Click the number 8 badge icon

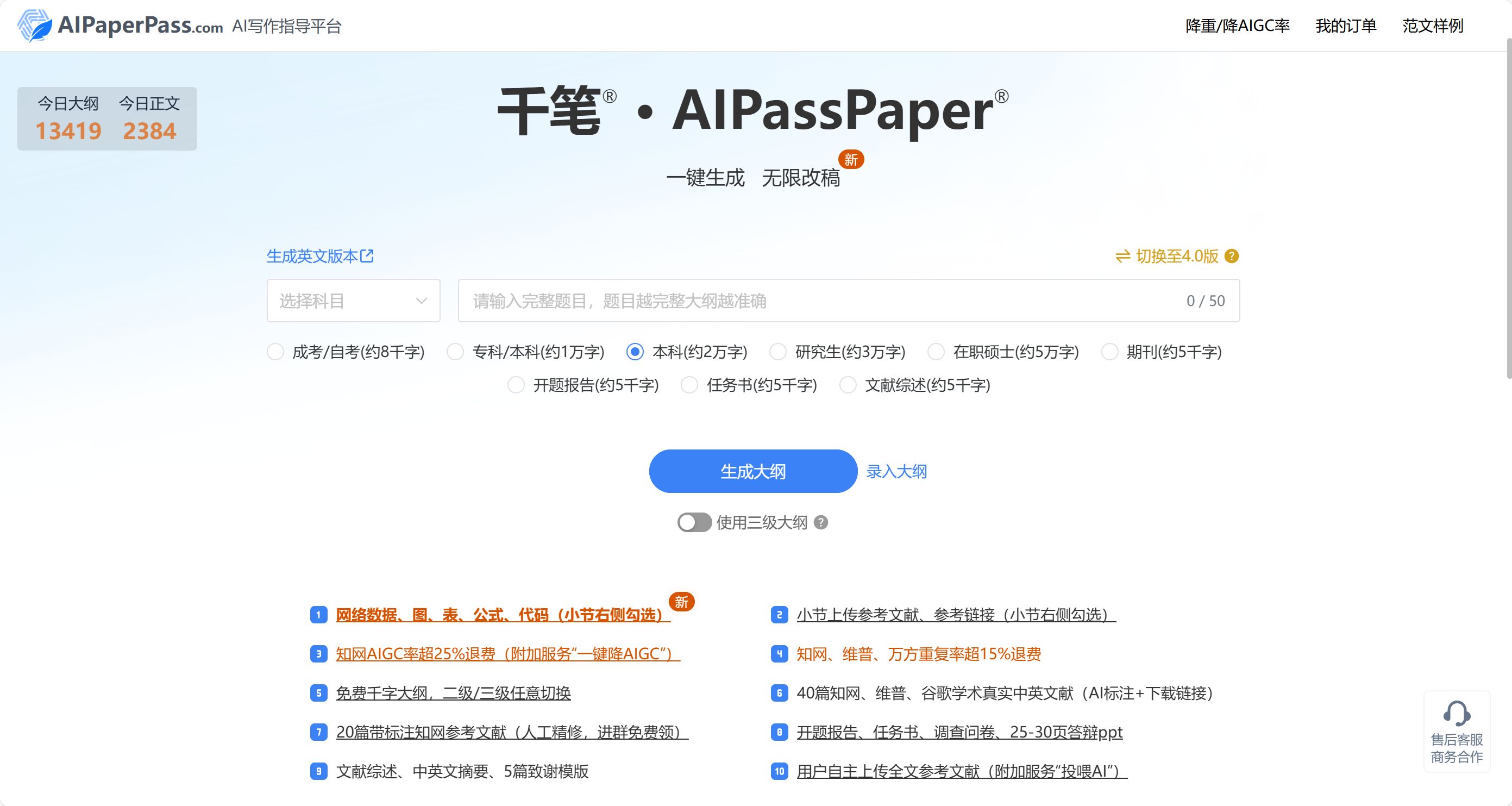pos(780,732)
